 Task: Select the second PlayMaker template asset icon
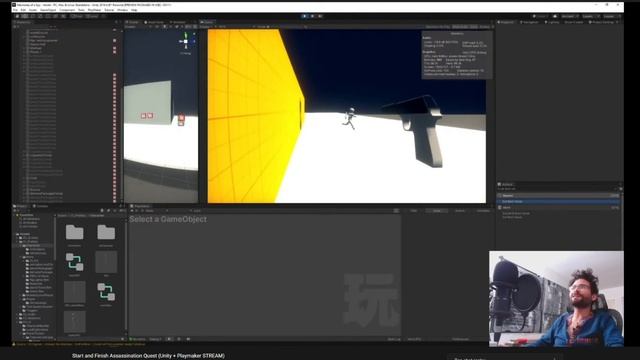click(106, 292)
